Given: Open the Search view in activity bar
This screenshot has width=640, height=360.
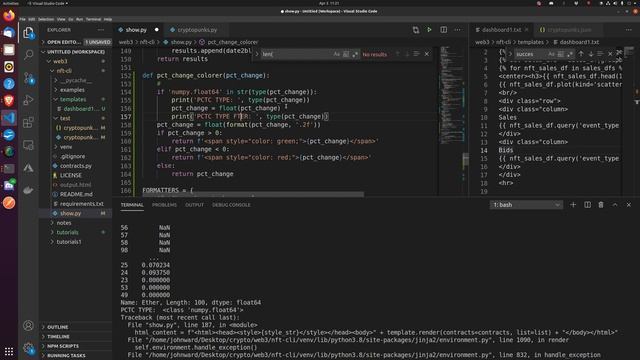Looking at the screenshot, I should click(x=29, y=54).
